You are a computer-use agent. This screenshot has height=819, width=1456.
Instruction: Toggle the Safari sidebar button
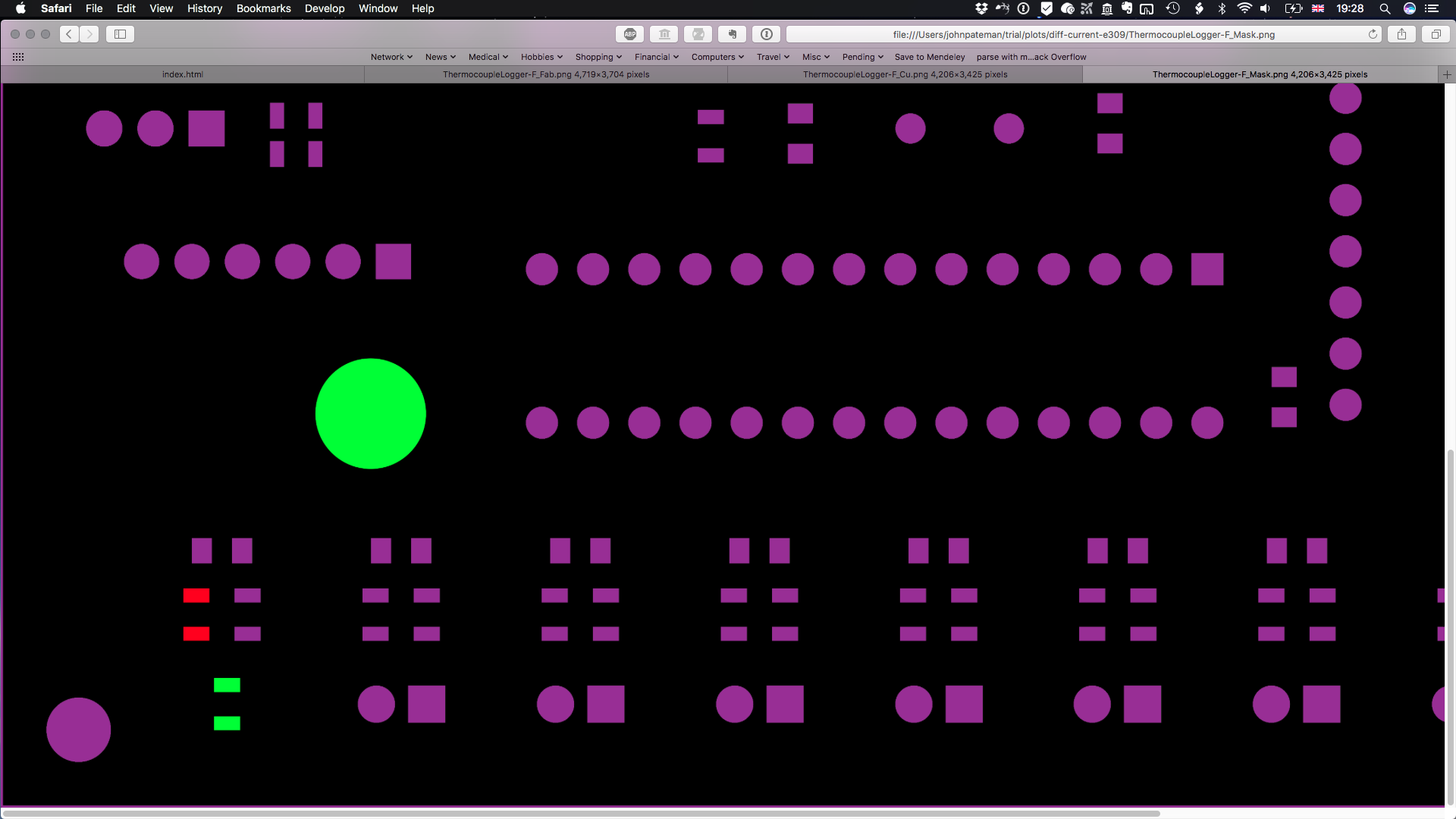coord(120,34)
